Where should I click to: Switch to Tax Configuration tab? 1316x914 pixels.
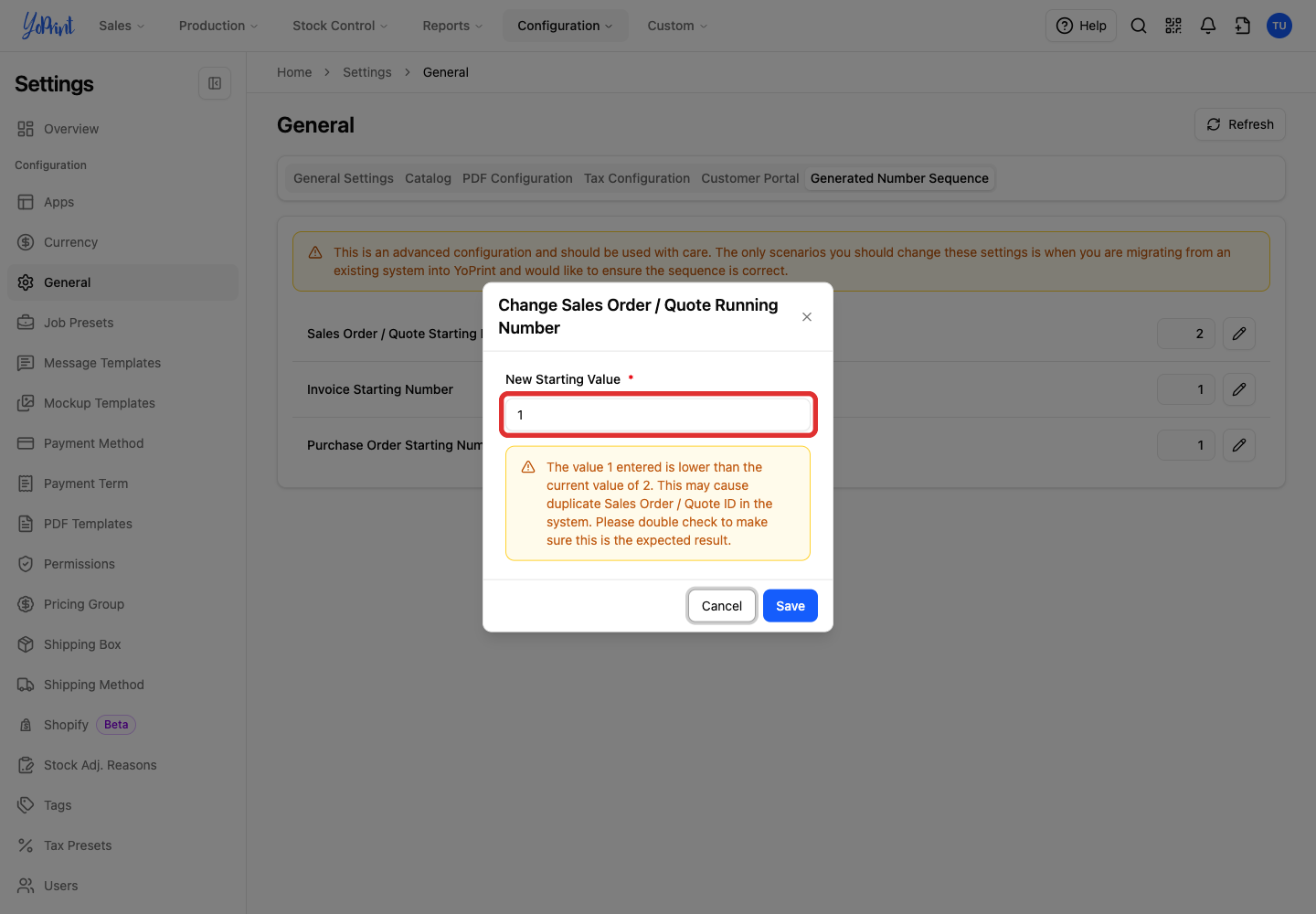pos(637,178)
